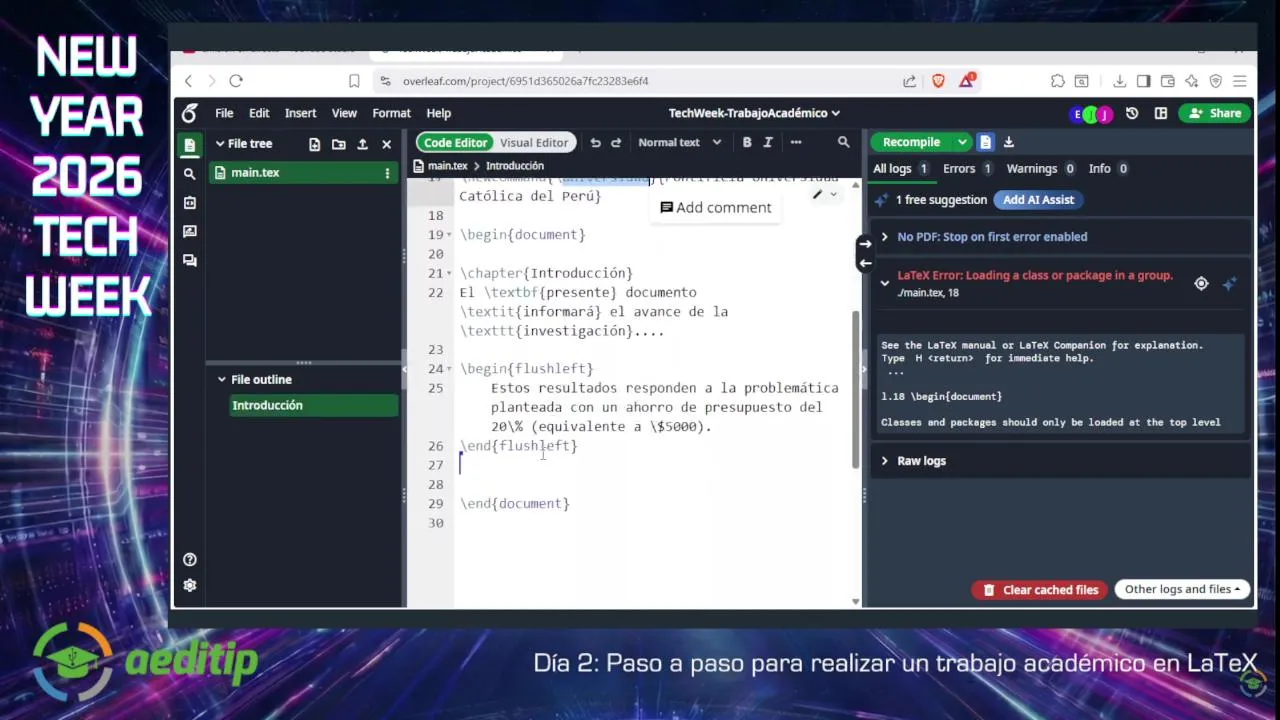Select main.tex in the file tree

(x=303, y=173)
